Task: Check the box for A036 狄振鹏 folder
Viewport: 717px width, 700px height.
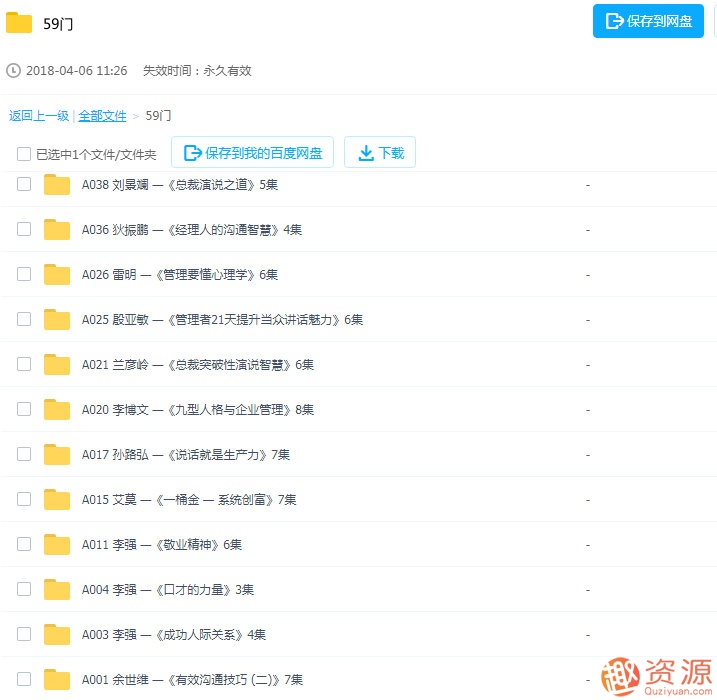Action: coord(24,229)
